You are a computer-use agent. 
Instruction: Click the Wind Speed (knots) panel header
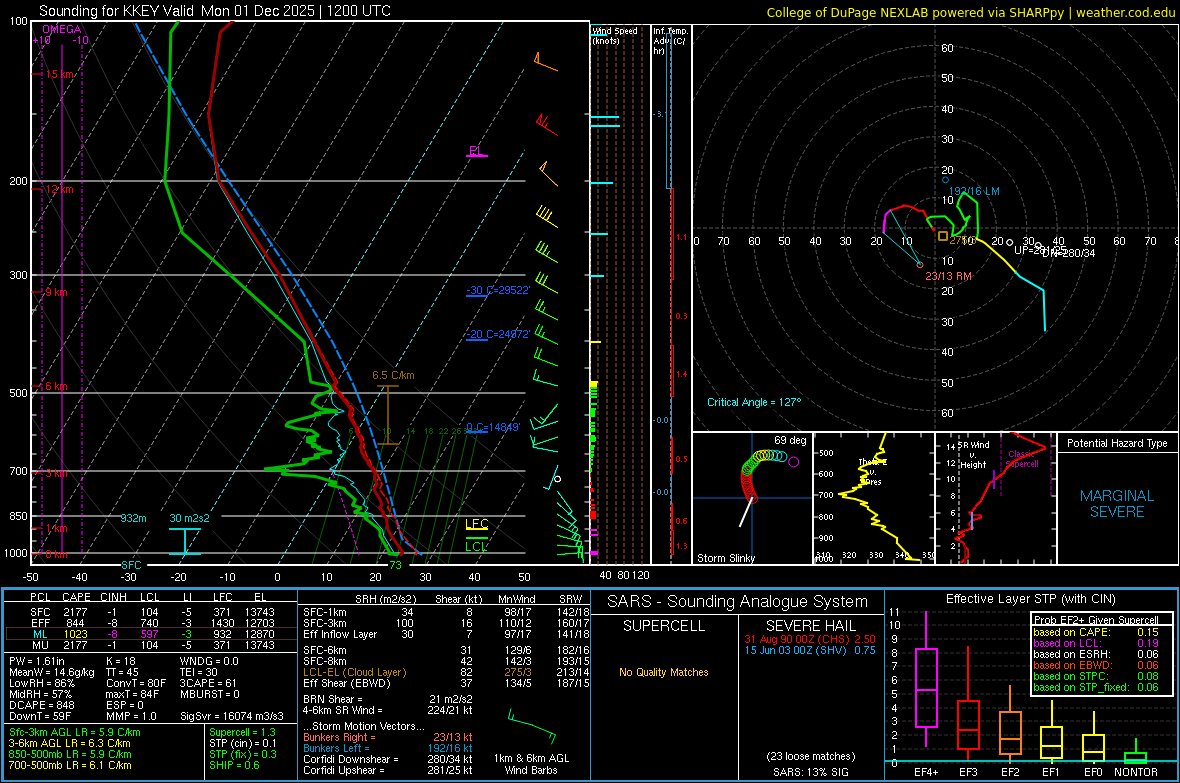pyautogui.click(x=614, y=35)
